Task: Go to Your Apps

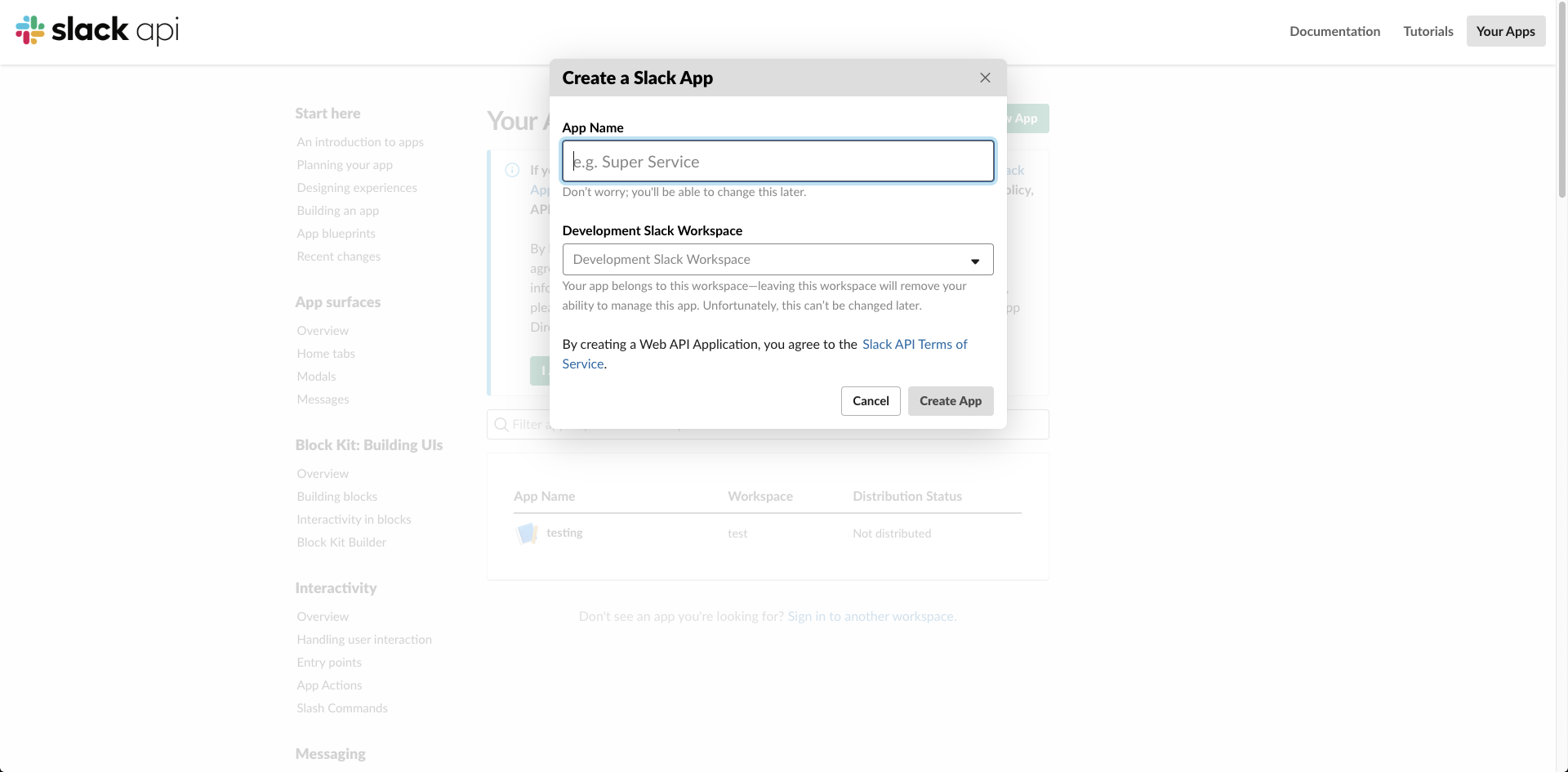Action: pyautogui.click(x=1506, y=31)
